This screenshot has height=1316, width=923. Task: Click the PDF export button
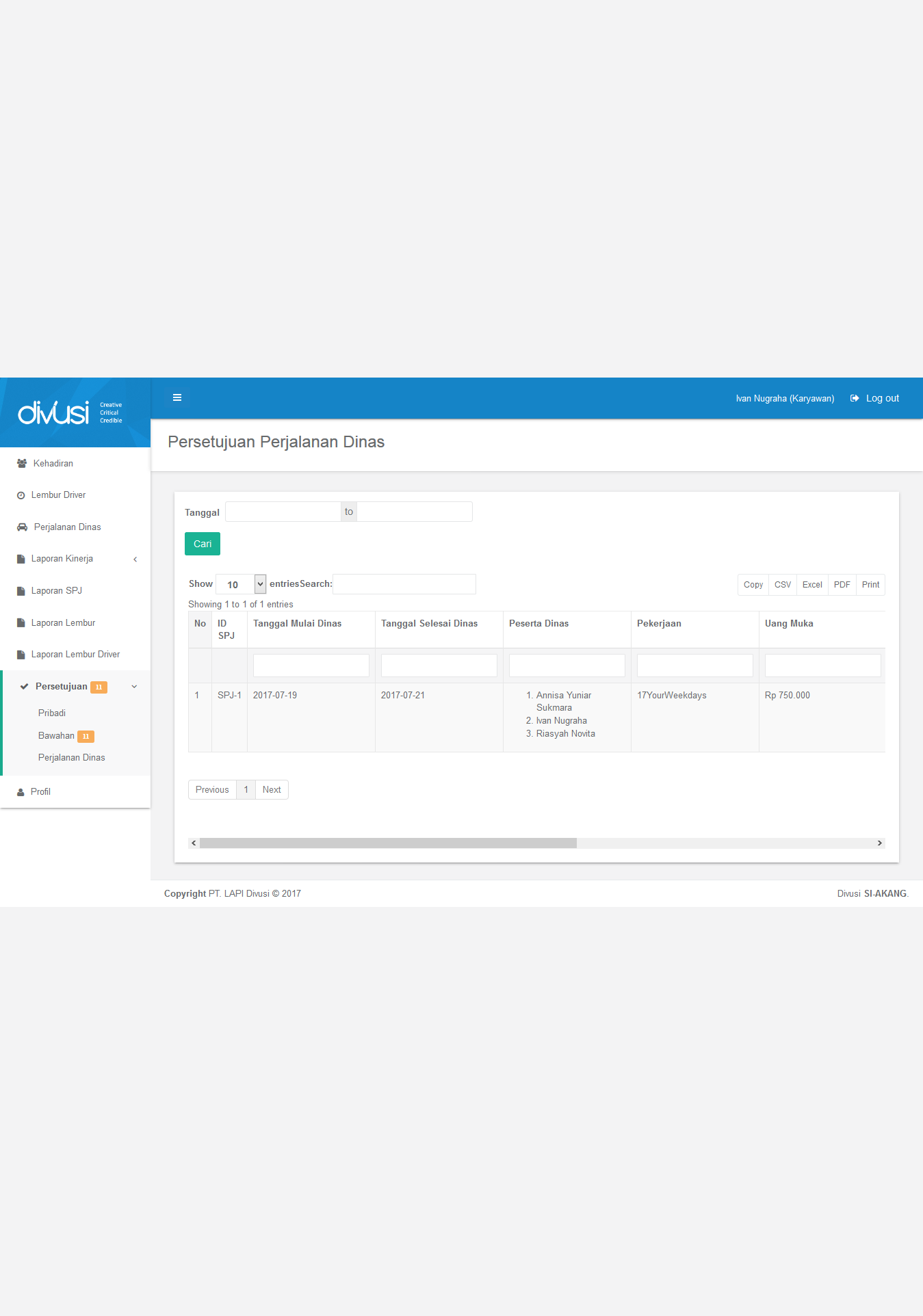tap(842, 585)
